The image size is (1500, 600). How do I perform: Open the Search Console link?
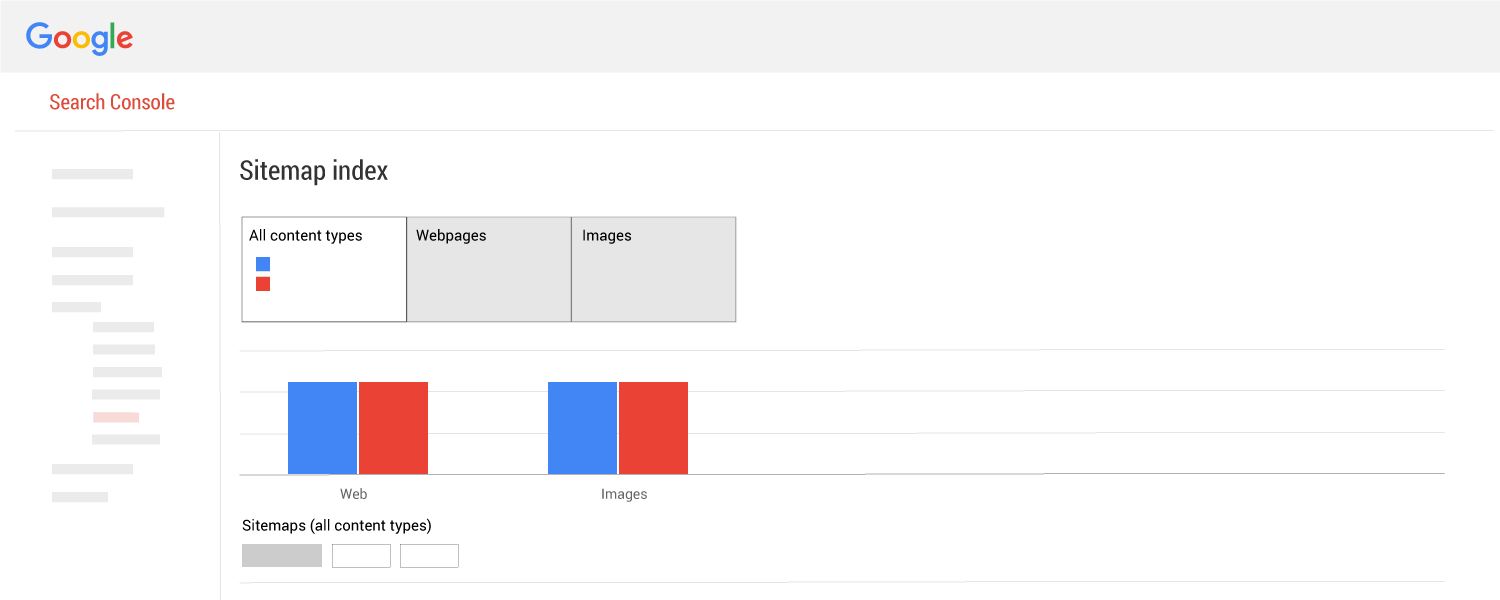[112, 102]
